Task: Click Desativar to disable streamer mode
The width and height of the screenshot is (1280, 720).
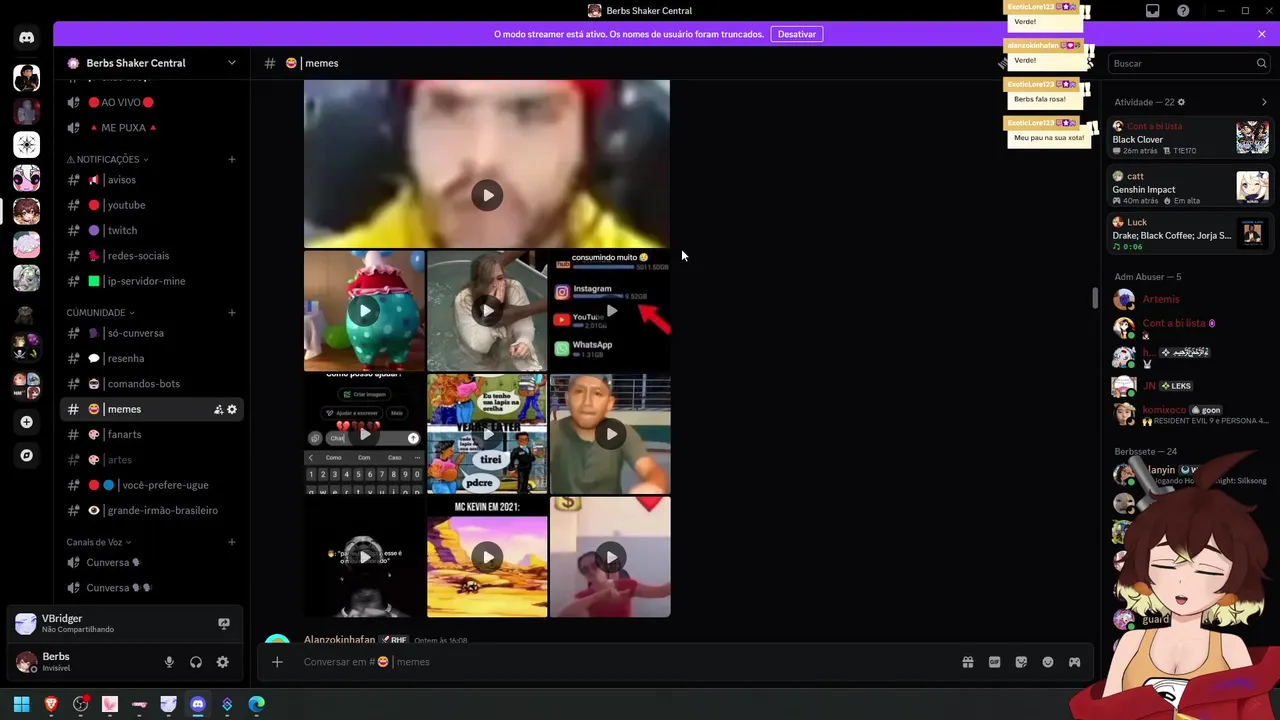Action: point(797,34)
